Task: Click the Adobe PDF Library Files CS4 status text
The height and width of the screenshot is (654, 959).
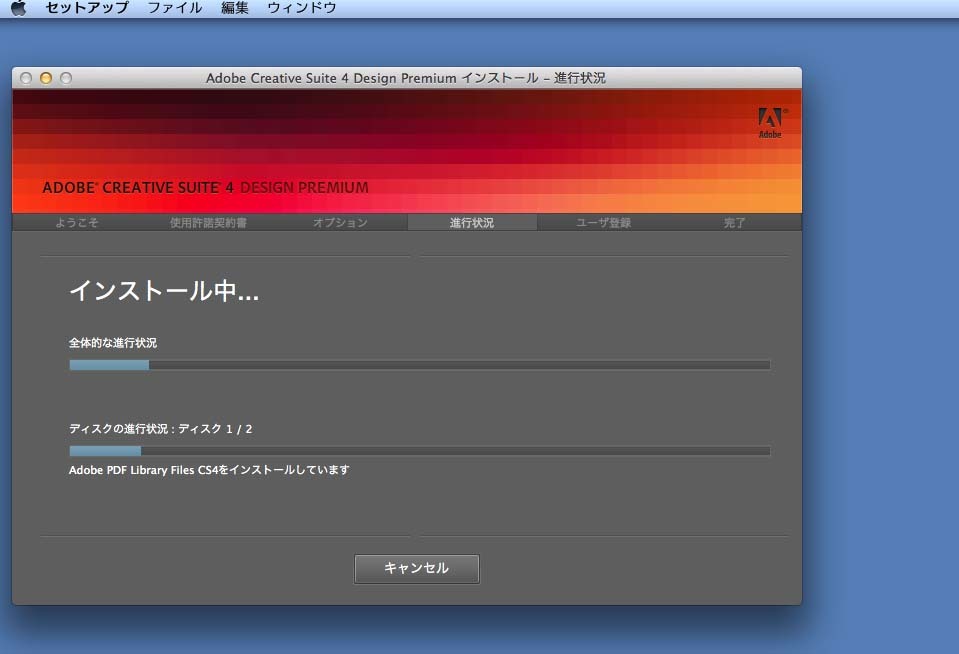Action: coord(209,470)
